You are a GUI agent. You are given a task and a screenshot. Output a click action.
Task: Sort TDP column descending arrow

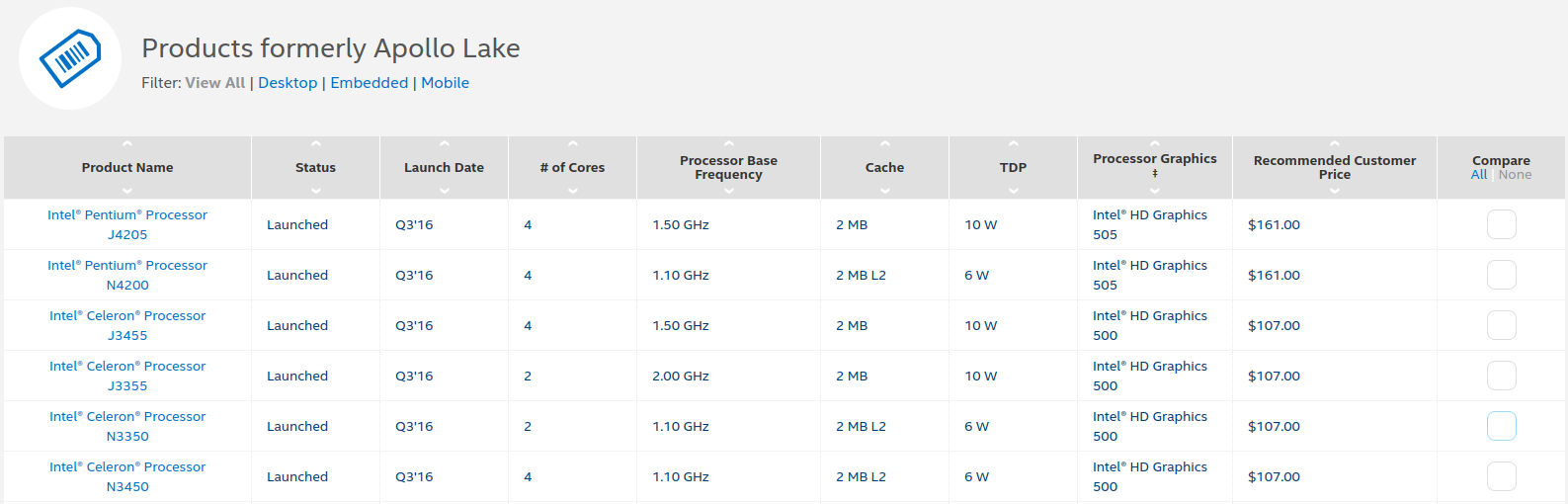coord(1013,191)
